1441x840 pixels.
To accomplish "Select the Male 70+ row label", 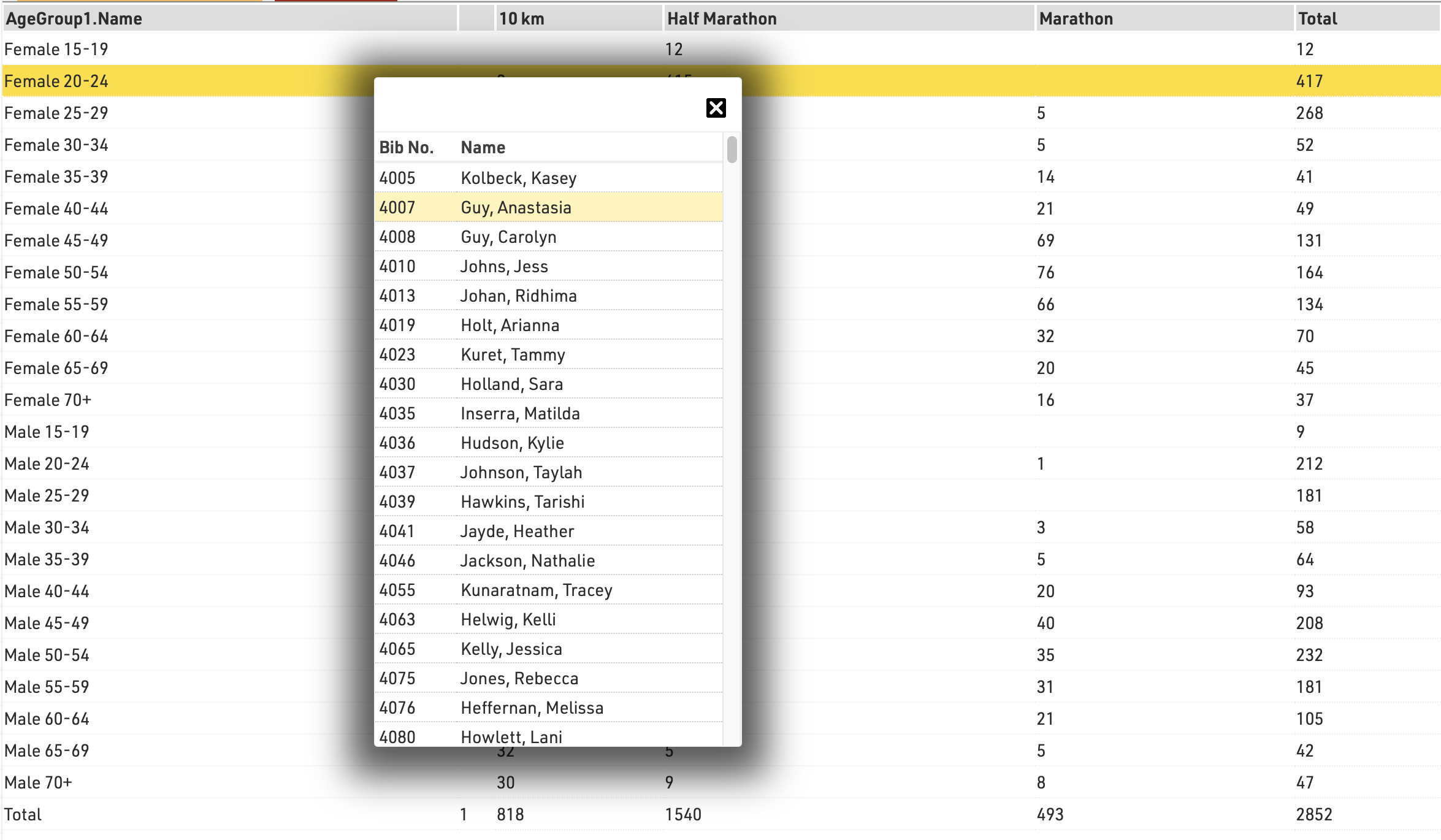I will pyautogui.click(x=38, y=783).
